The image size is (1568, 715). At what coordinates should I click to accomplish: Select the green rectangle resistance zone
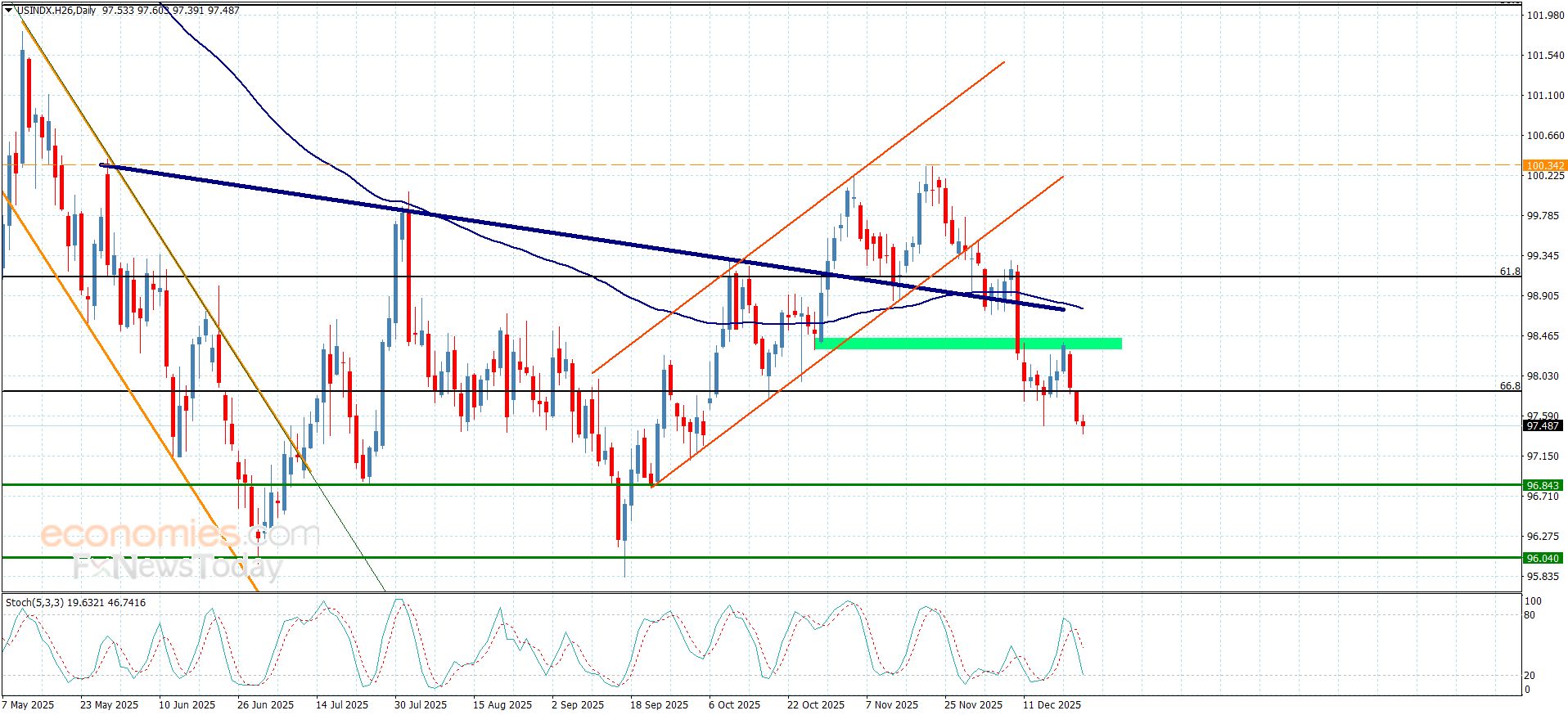pos(968,344)
